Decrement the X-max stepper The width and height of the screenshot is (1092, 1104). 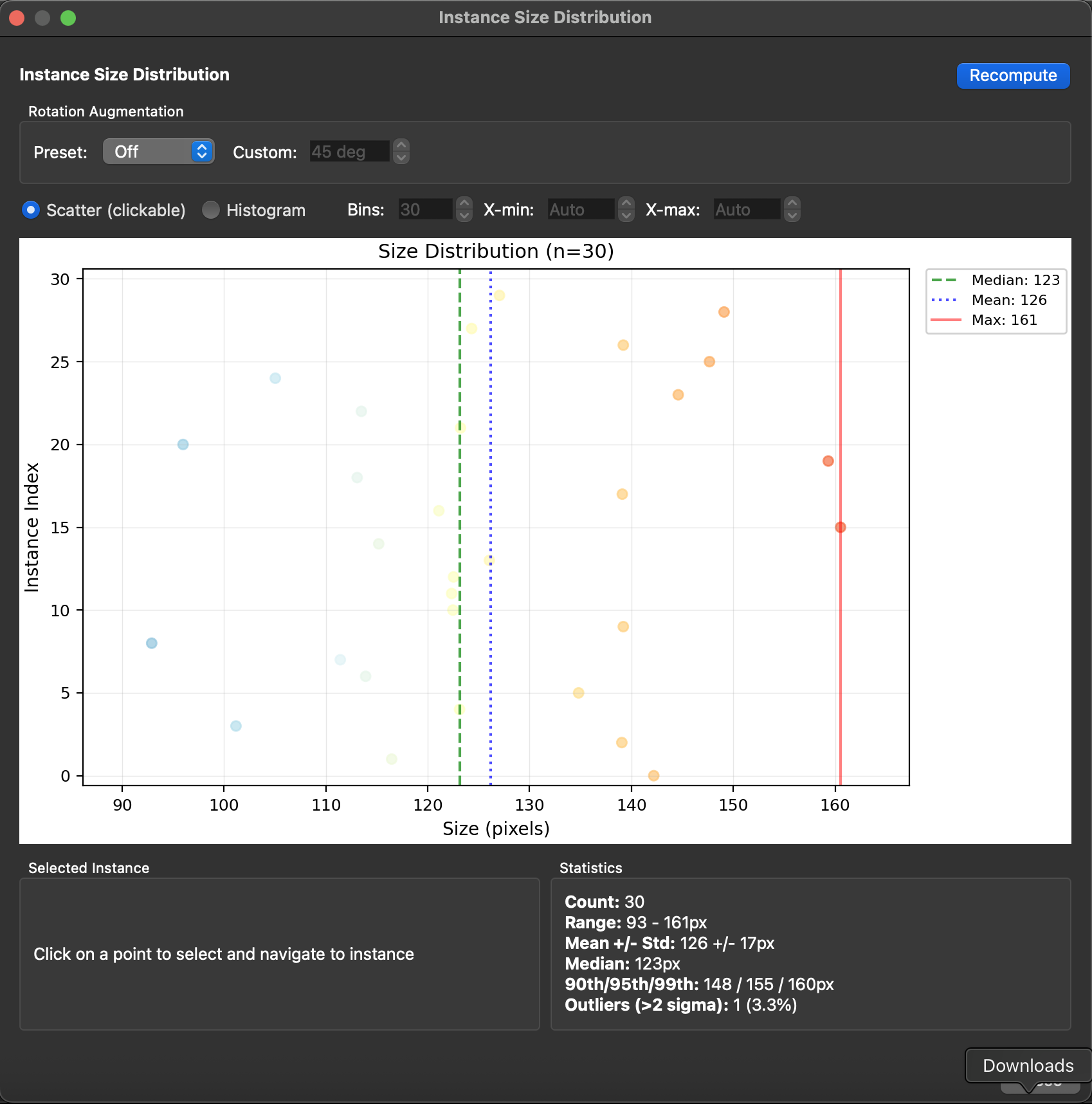(792, 216)
